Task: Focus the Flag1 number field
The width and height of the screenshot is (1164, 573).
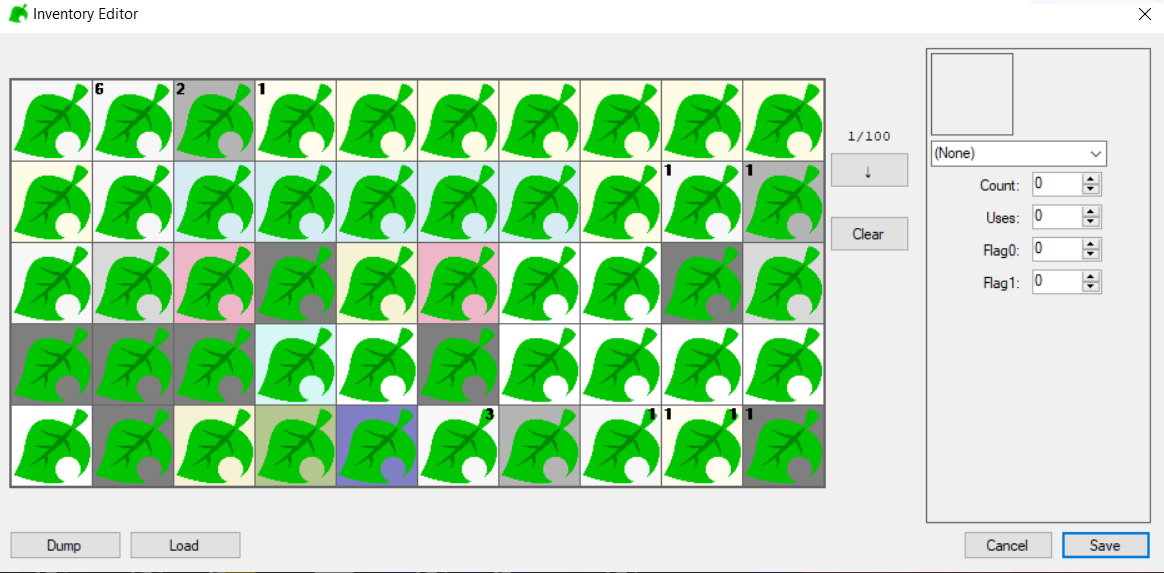Action: point(1058,282)
